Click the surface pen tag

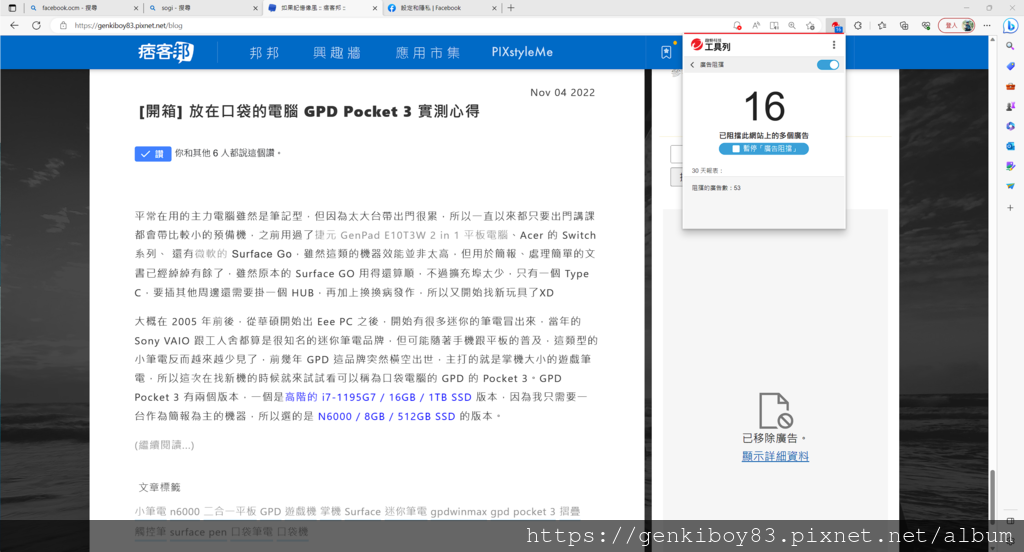(x=198, y=532)
